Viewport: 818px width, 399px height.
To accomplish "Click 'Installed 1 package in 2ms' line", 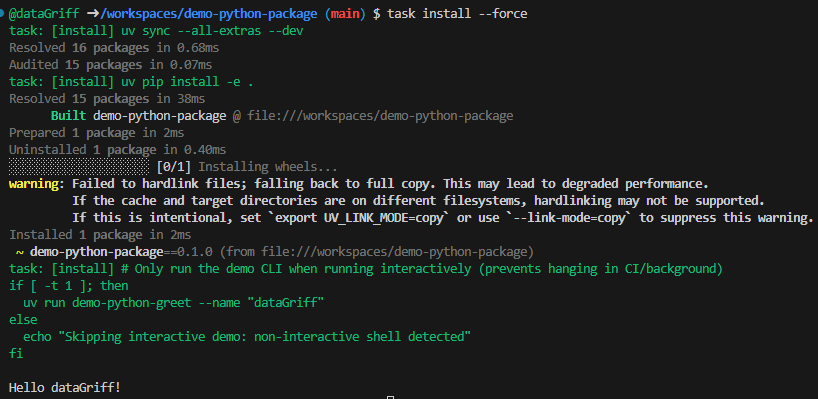I will [100, 235].
